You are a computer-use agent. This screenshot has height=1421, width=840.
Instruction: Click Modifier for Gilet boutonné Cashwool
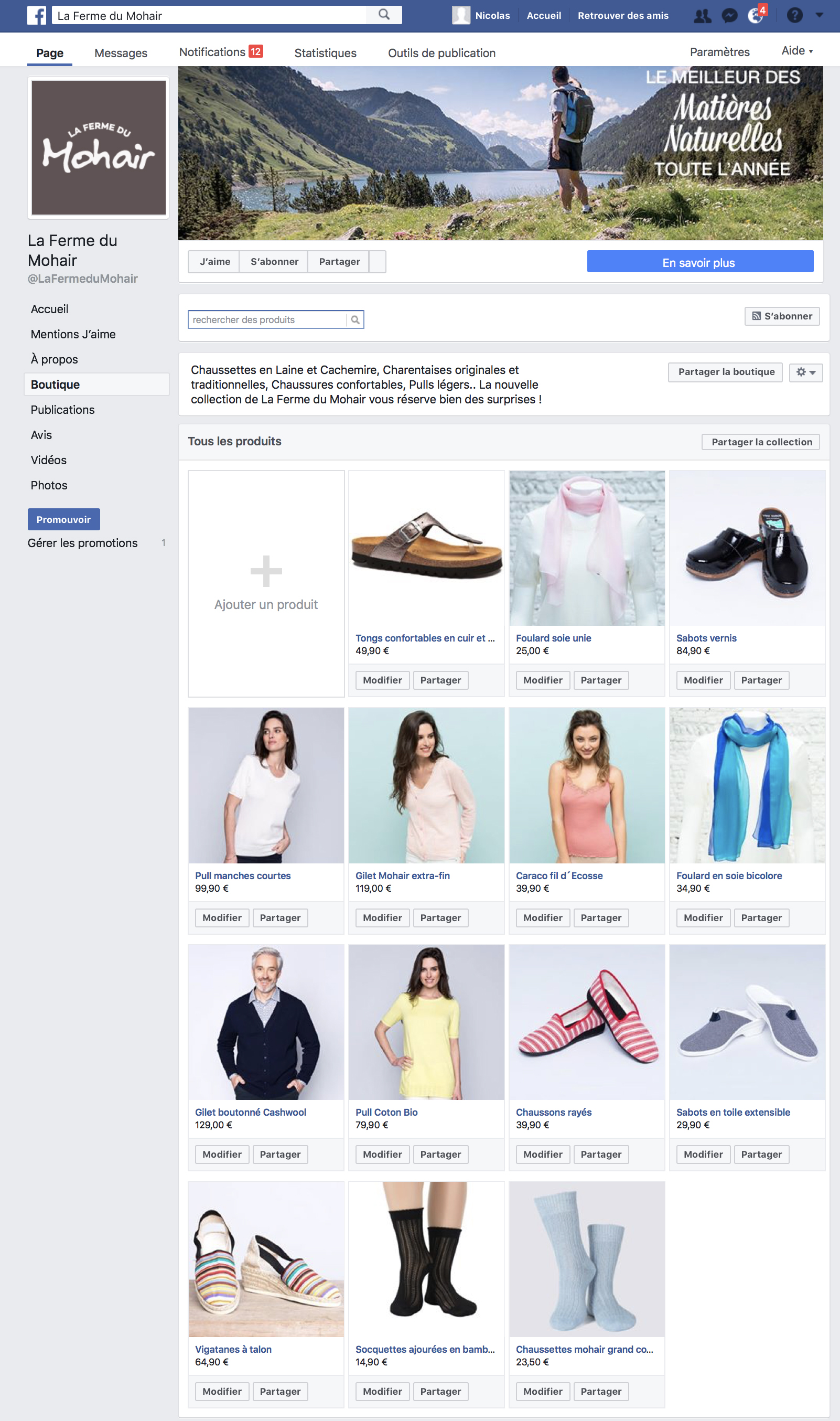click(222, 1155)
